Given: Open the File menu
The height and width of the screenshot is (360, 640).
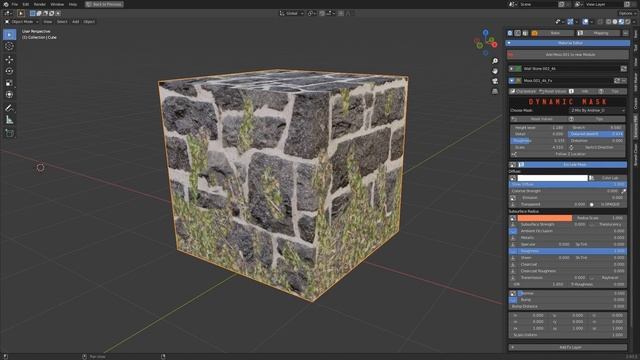Looking at the screenshot, I should point(14,4).
